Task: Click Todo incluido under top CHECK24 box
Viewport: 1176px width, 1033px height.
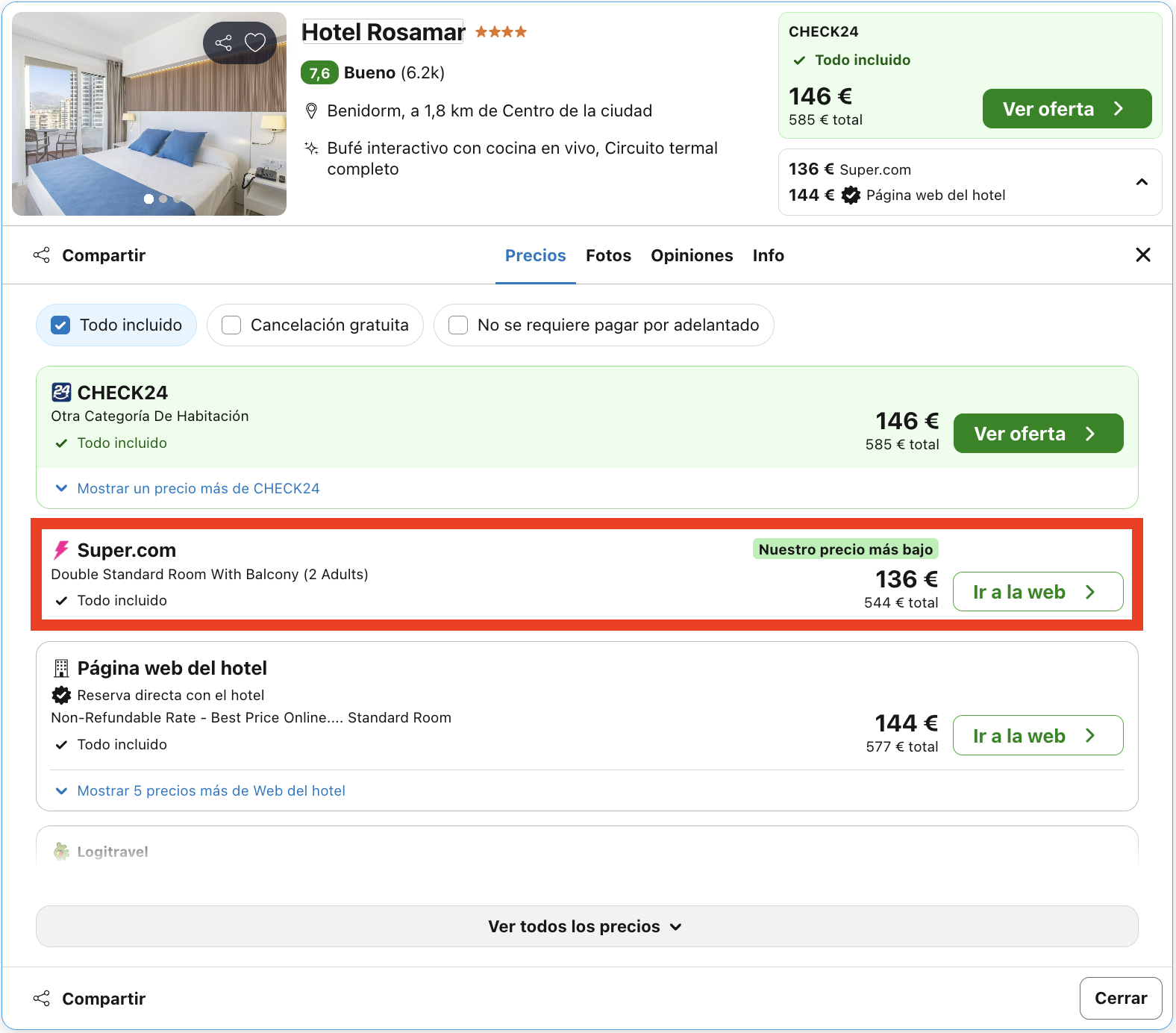Action: 862,60
